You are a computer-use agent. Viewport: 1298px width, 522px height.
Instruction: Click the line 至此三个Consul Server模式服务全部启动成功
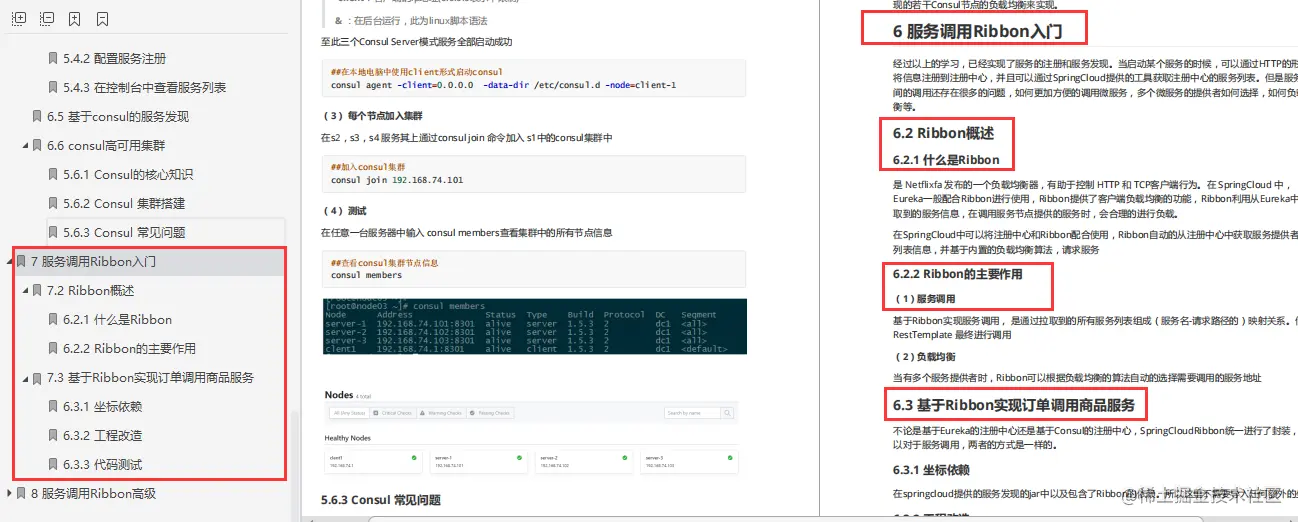(417, 42)
